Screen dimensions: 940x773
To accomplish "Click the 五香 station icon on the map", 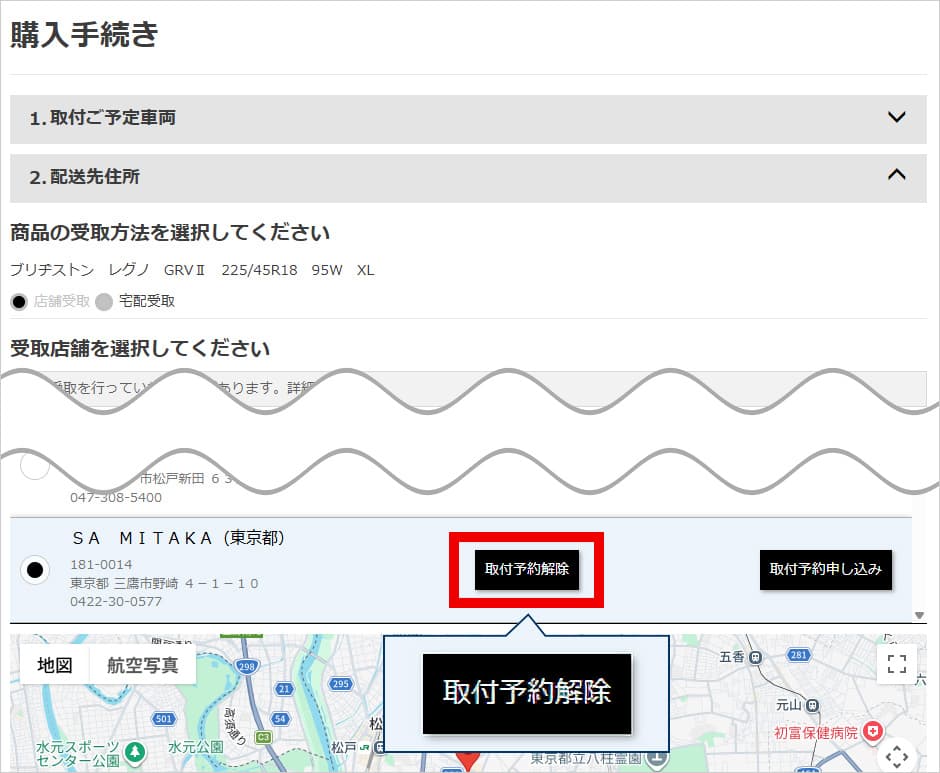I will [756, 658].
